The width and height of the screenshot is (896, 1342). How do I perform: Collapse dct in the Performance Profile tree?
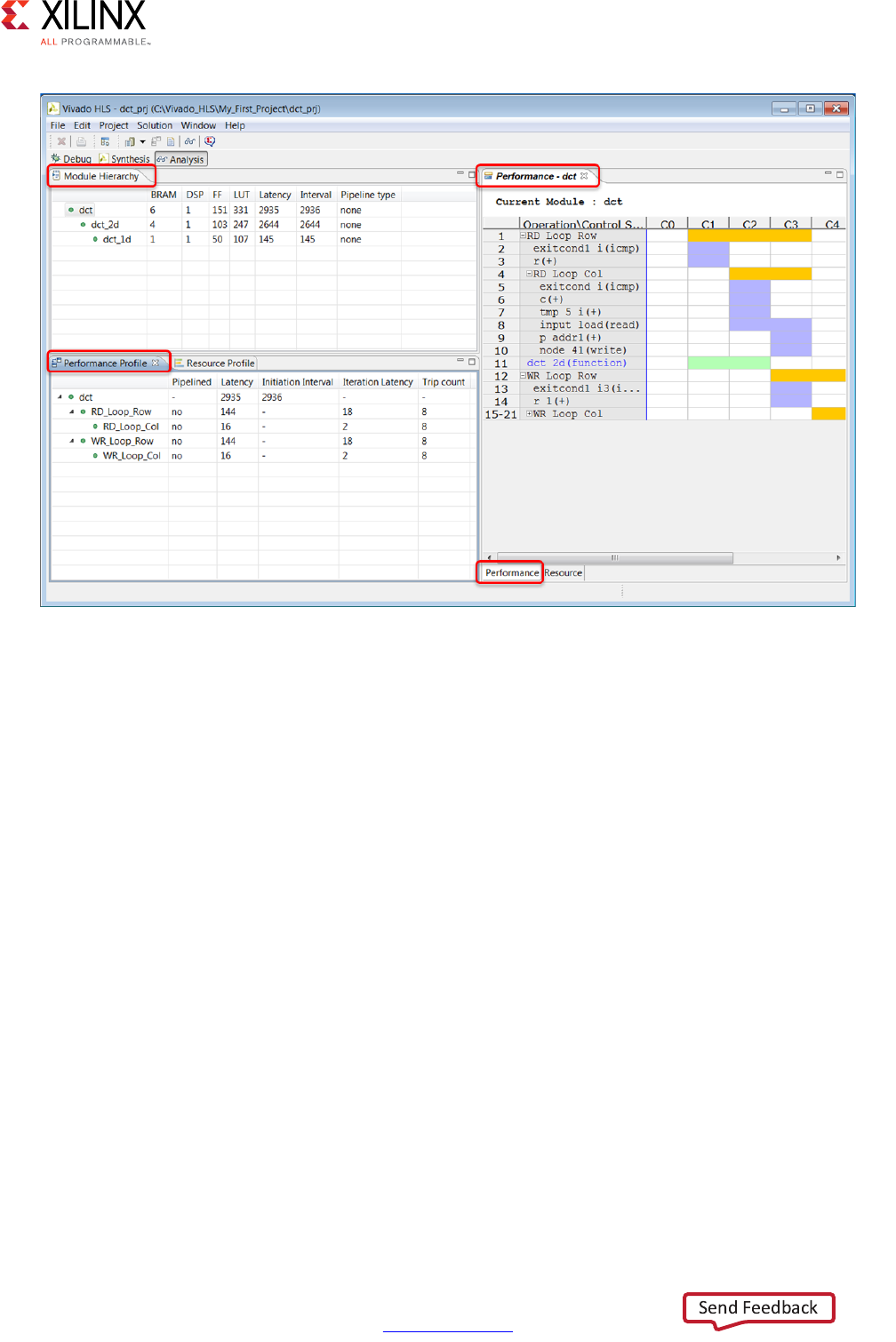pos(60,397)
